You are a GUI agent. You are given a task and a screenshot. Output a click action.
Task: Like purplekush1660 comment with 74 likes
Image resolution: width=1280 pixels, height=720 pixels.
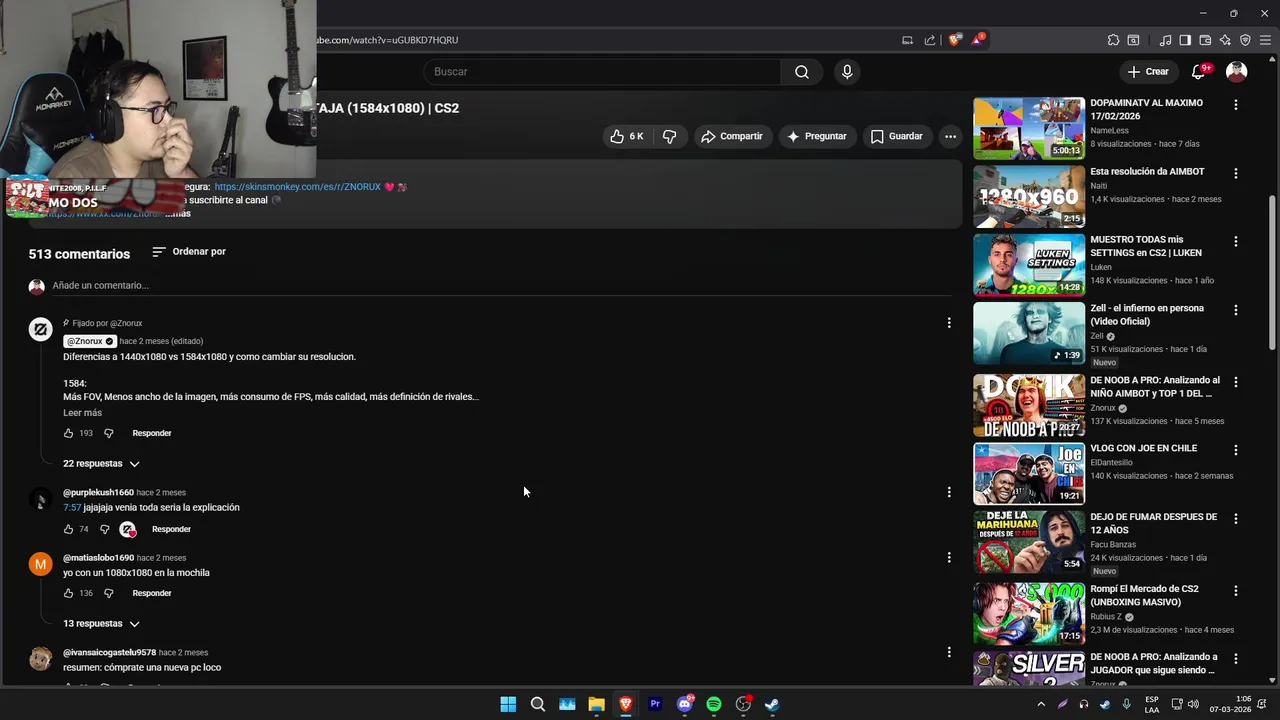coord(68,529)
